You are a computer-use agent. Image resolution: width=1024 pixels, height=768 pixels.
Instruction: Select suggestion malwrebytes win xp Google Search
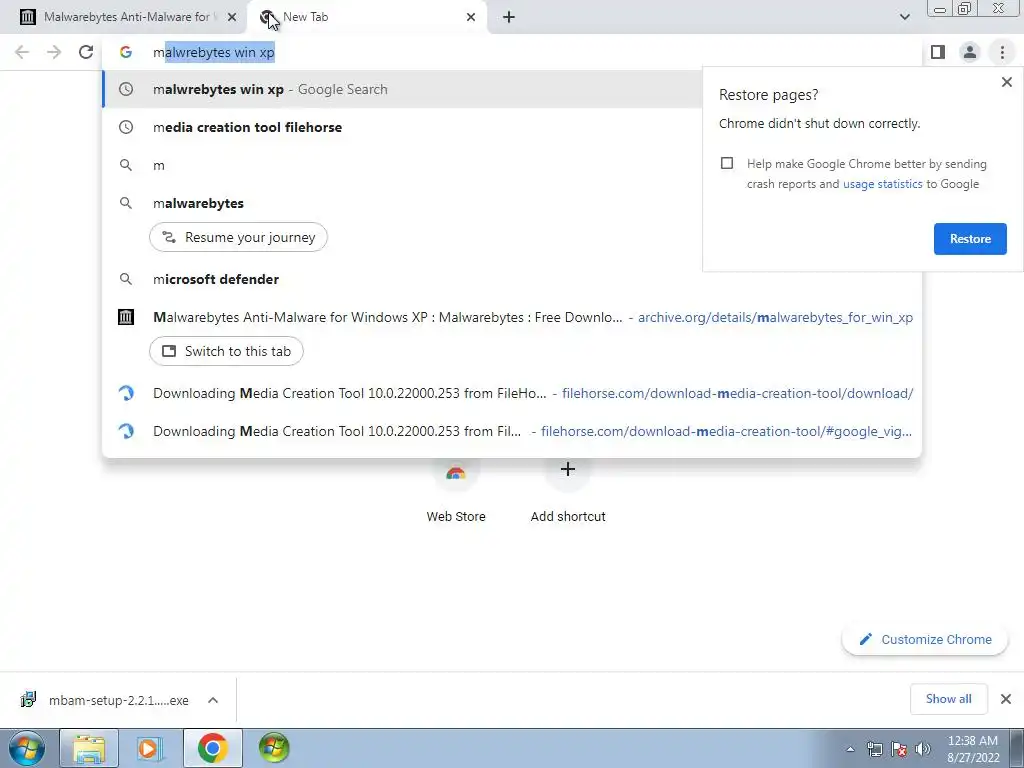click(x=402, y=89)
